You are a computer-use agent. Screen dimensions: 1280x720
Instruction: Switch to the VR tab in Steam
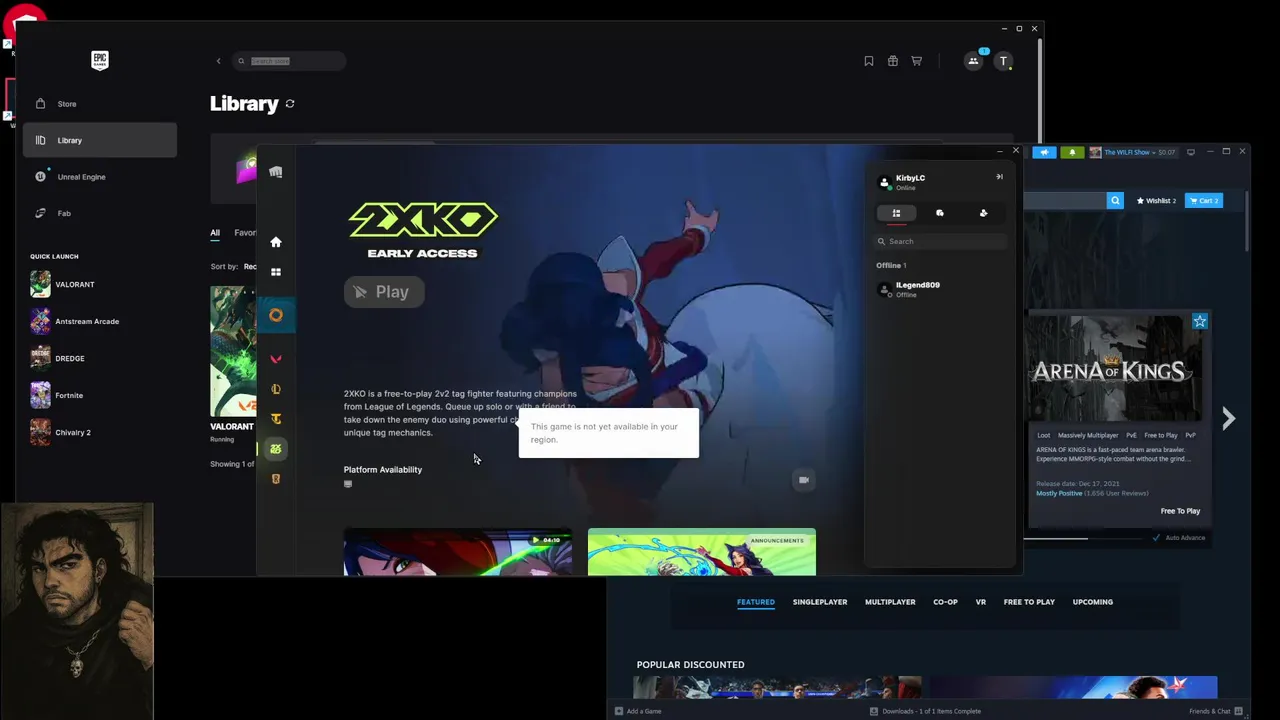(981, 602)
